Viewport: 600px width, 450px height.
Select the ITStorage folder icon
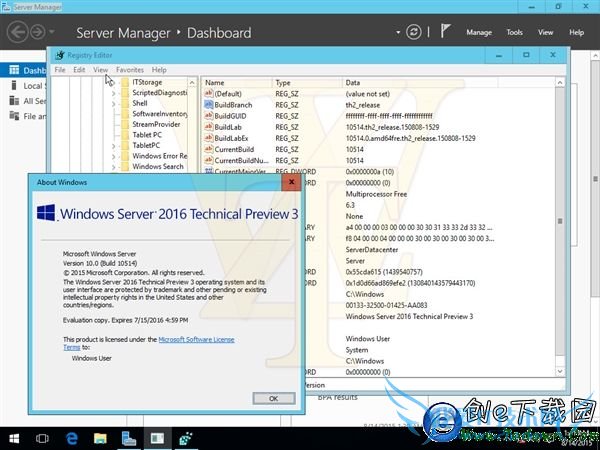pyautogui.click(x=125, y=82)
